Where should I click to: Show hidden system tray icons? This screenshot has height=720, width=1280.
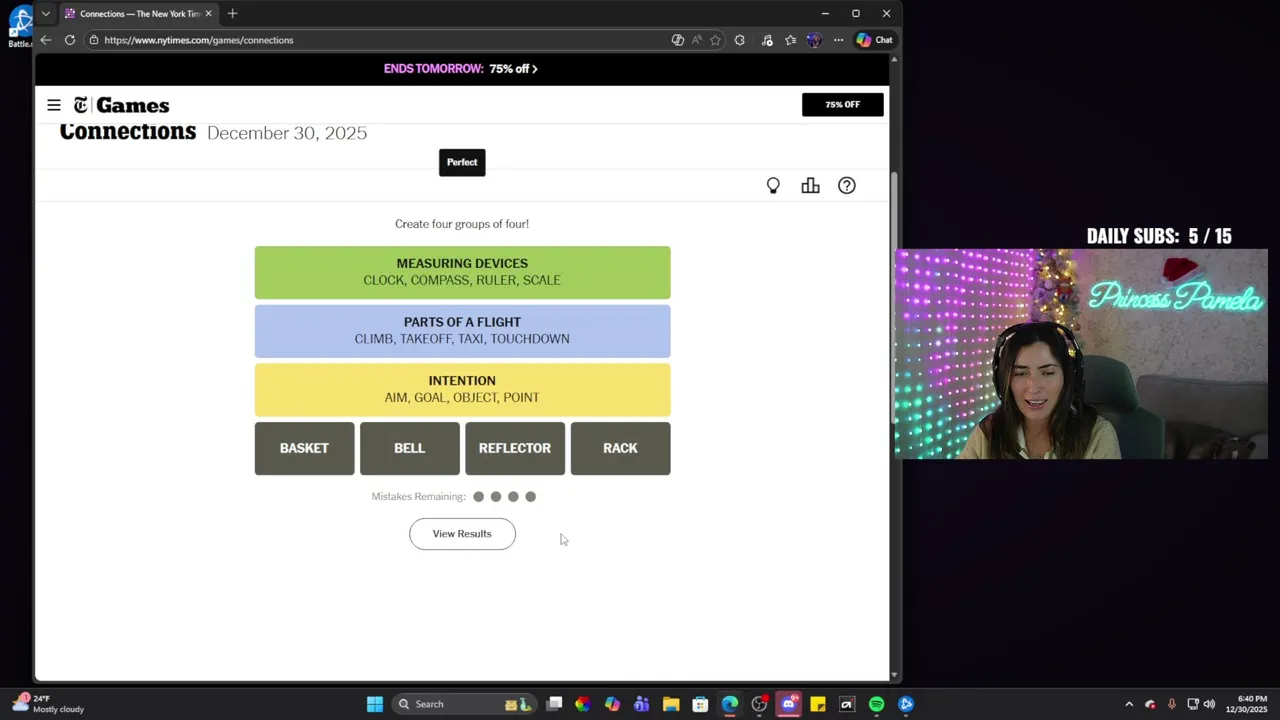[1129, 704]
